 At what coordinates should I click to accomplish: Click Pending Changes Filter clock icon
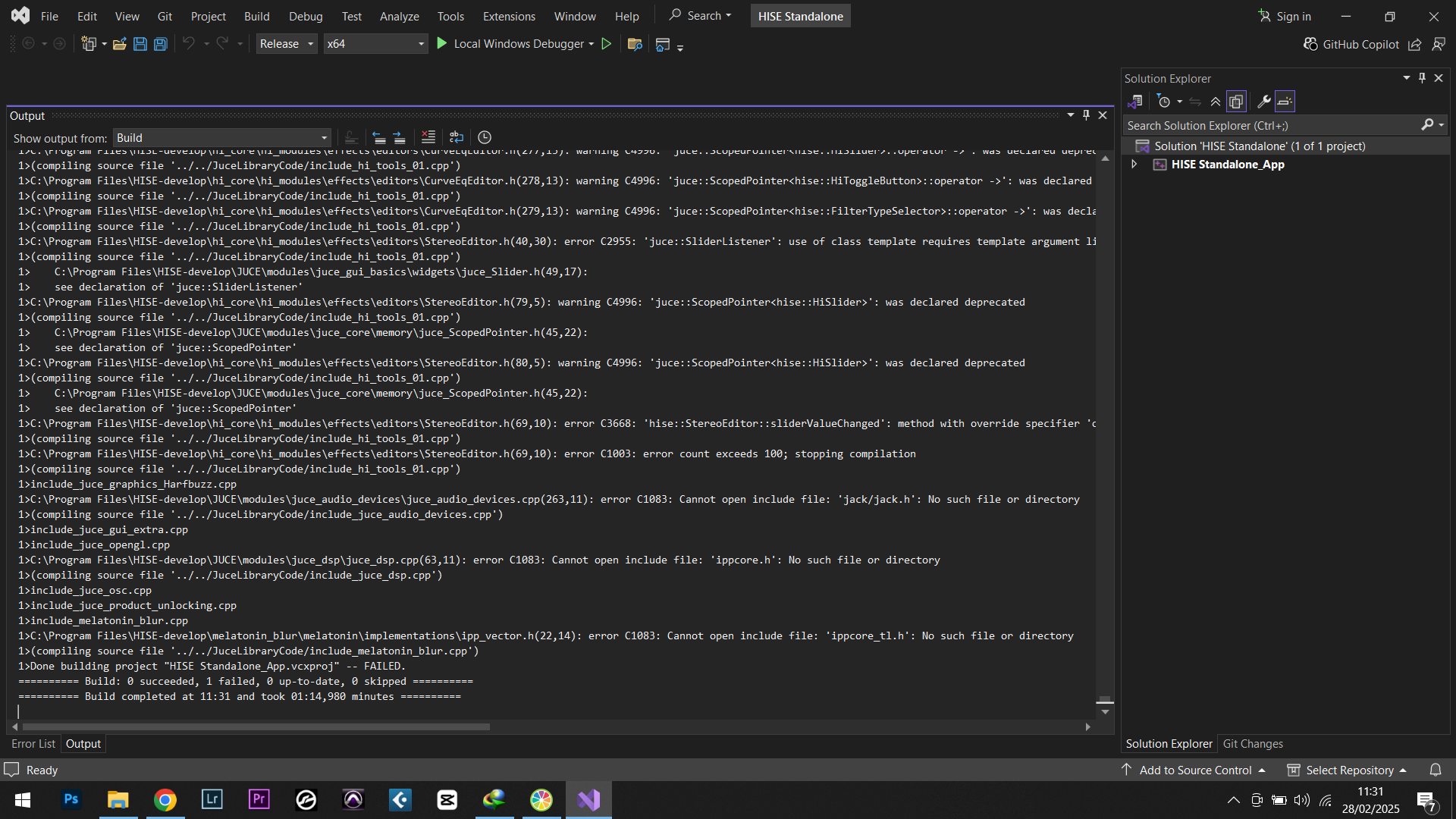[x=1164, y=101]
